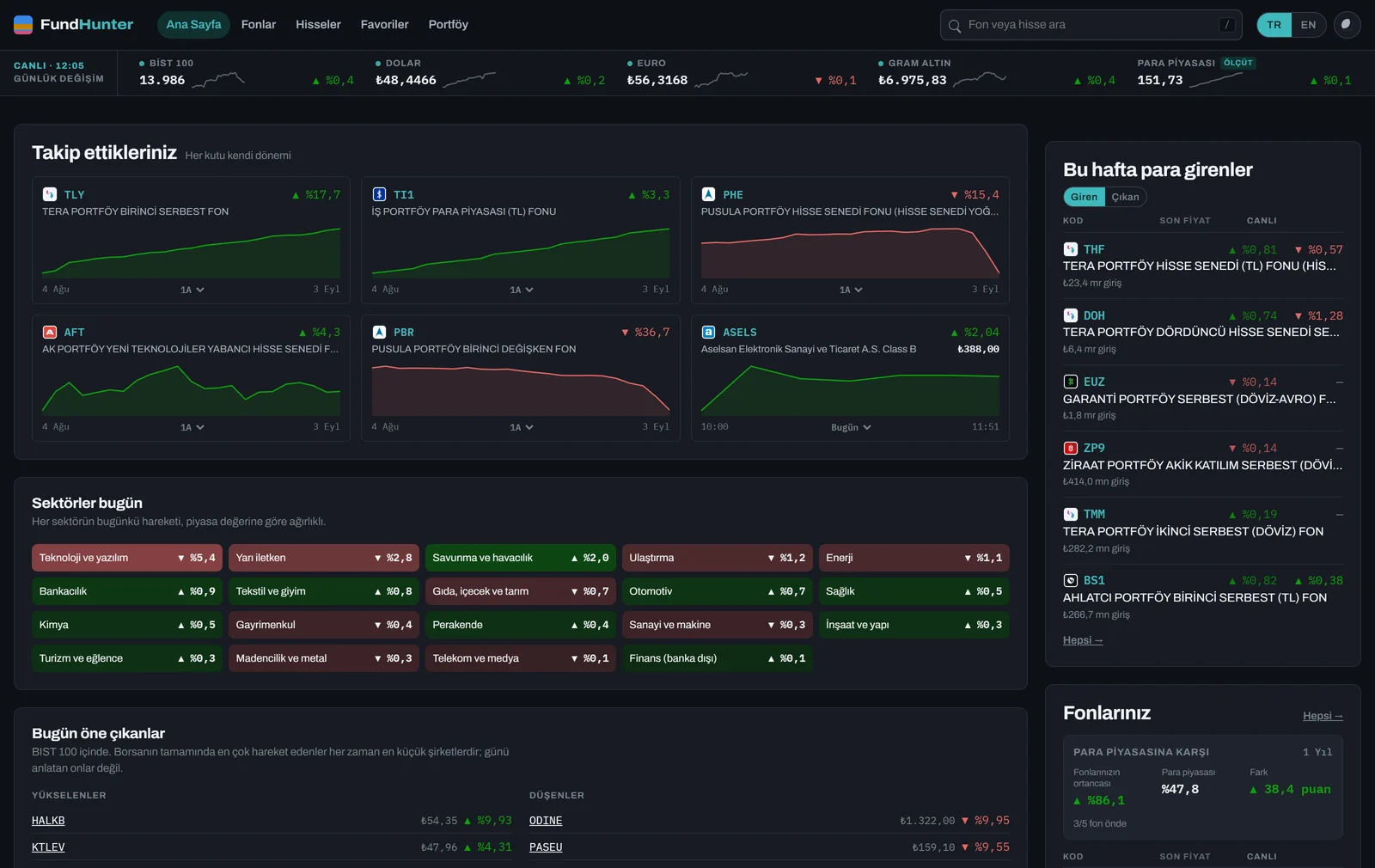Click the ÖLÇÜT badge in ticker
This screenshot has width=1375, height=868.
[x=1238, y=63]
